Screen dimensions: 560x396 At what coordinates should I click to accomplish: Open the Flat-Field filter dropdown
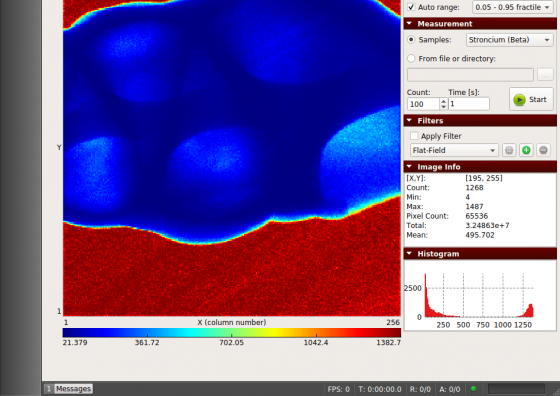(x=454, y=150)
